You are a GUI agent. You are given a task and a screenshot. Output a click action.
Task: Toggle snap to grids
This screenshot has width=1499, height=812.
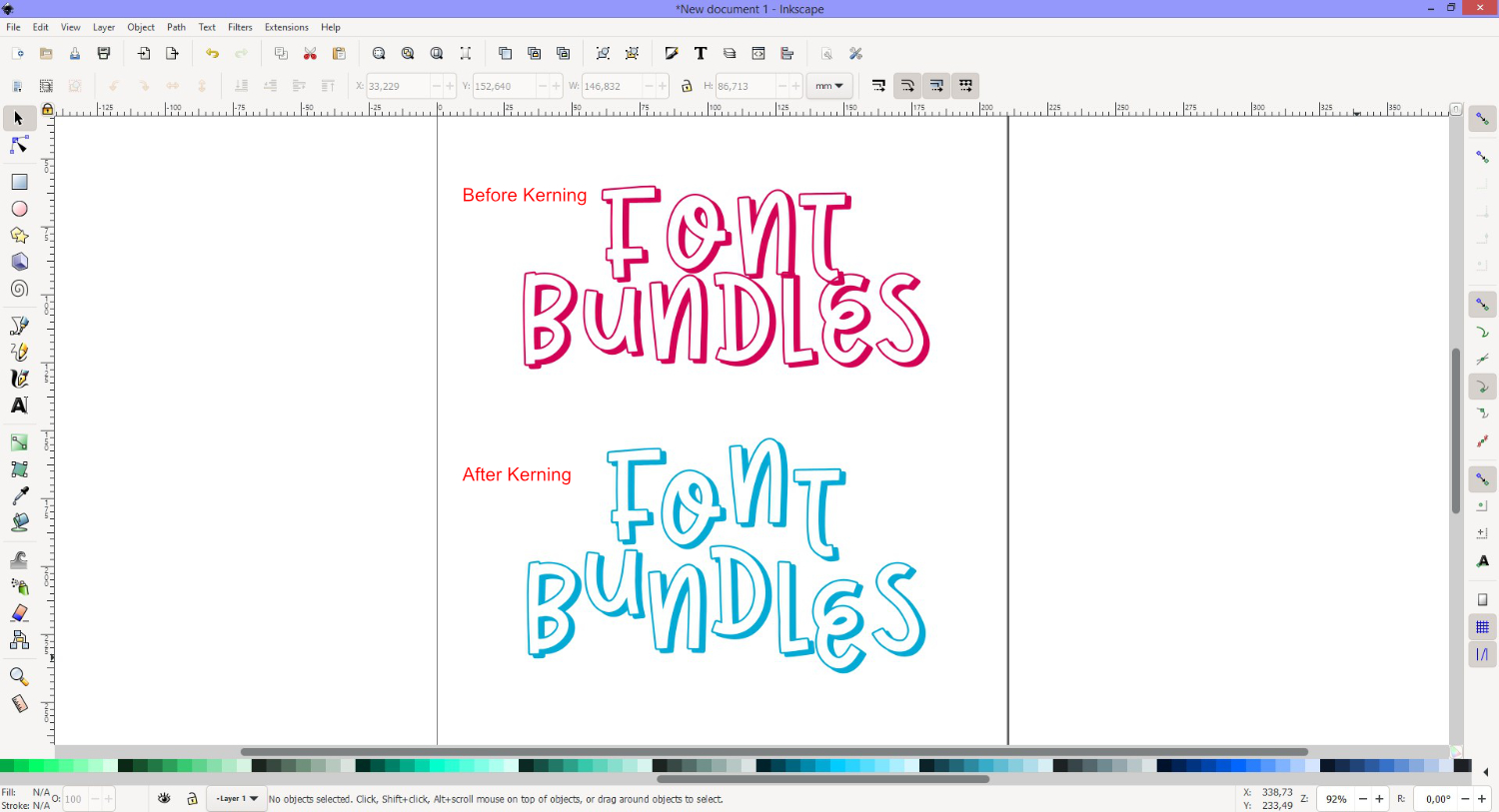1482,627
